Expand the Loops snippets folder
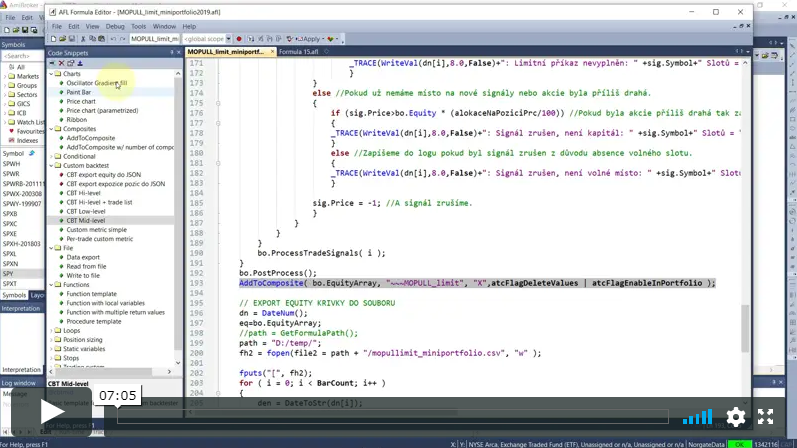Viewport: 797px width, 448px height. coord(53,330)
